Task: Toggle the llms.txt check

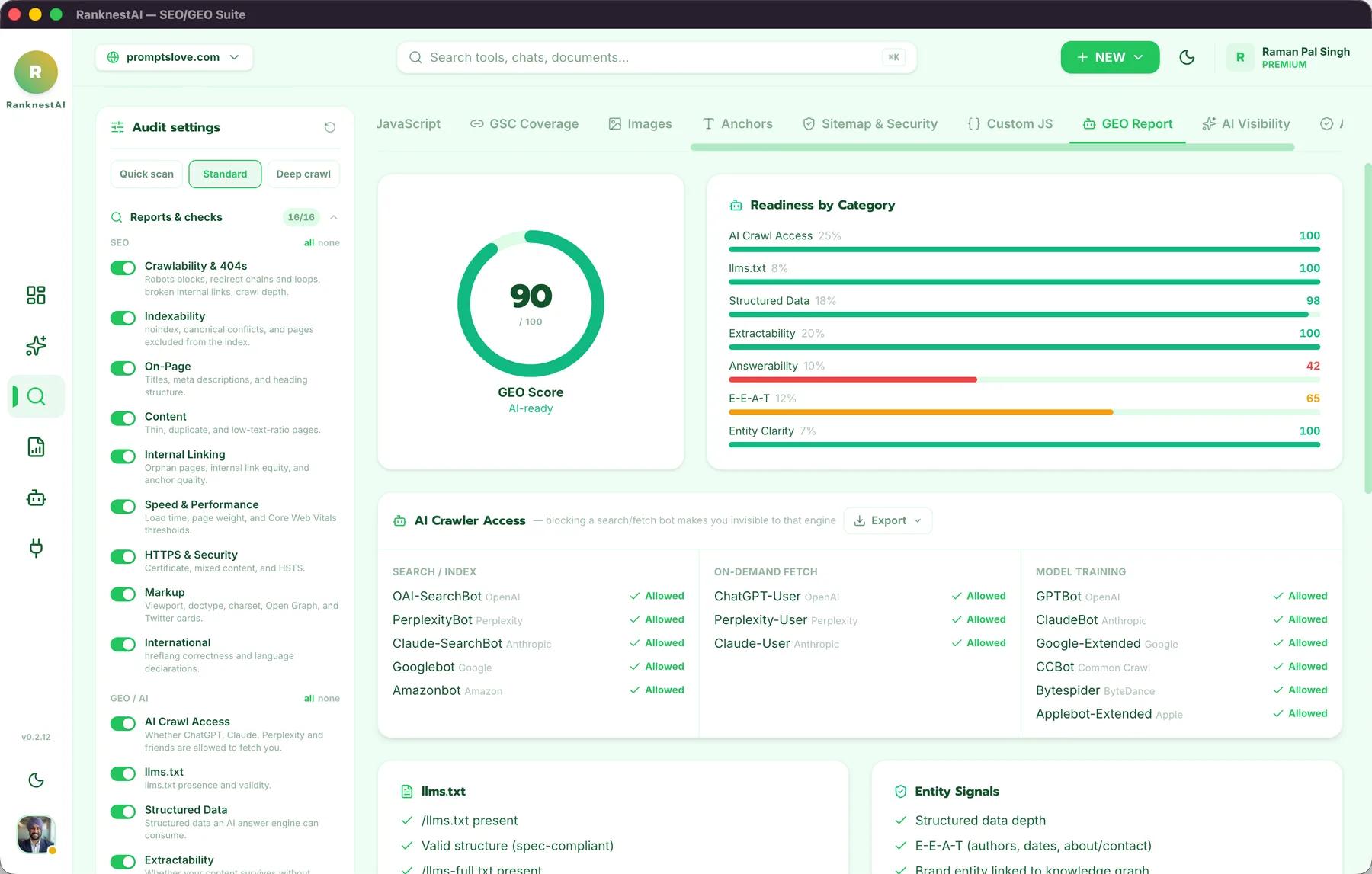Action: point(123,773)
